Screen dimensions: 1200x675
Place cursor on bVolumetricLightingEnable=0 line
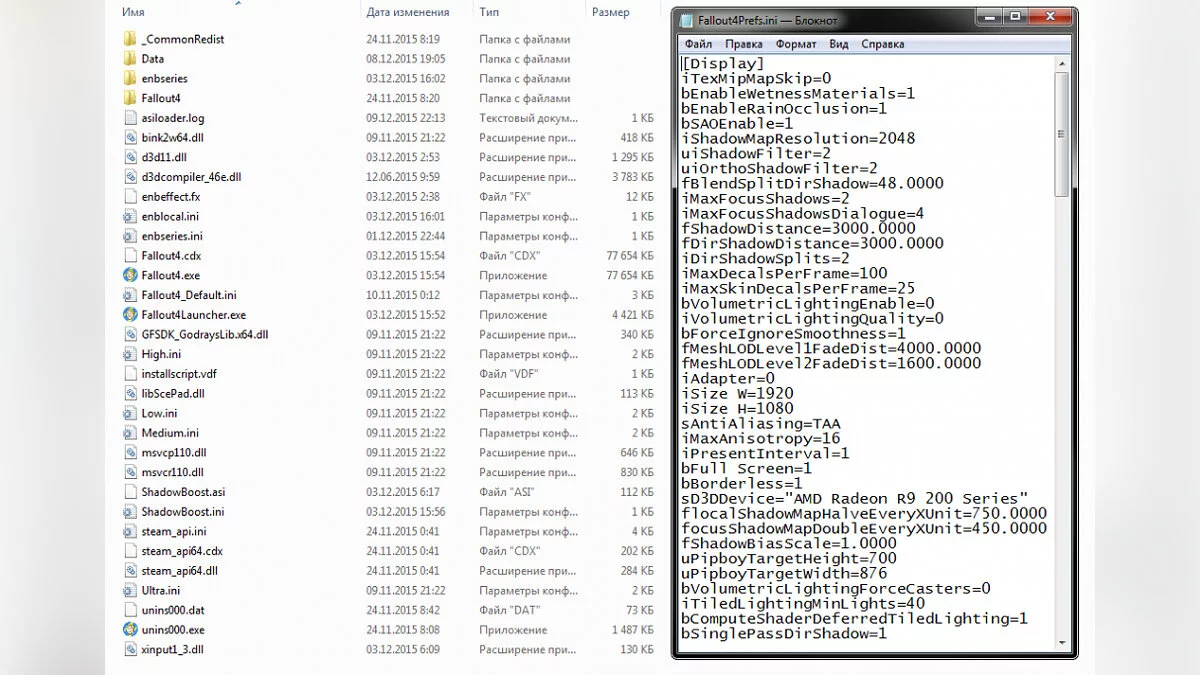[808, 303]
